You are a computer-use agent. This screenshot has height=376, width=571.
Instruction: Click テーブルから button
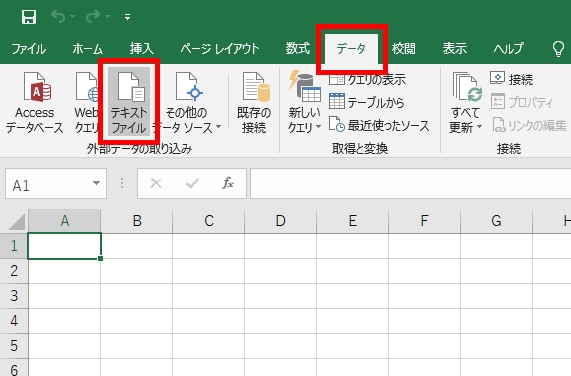coord(367,102)
